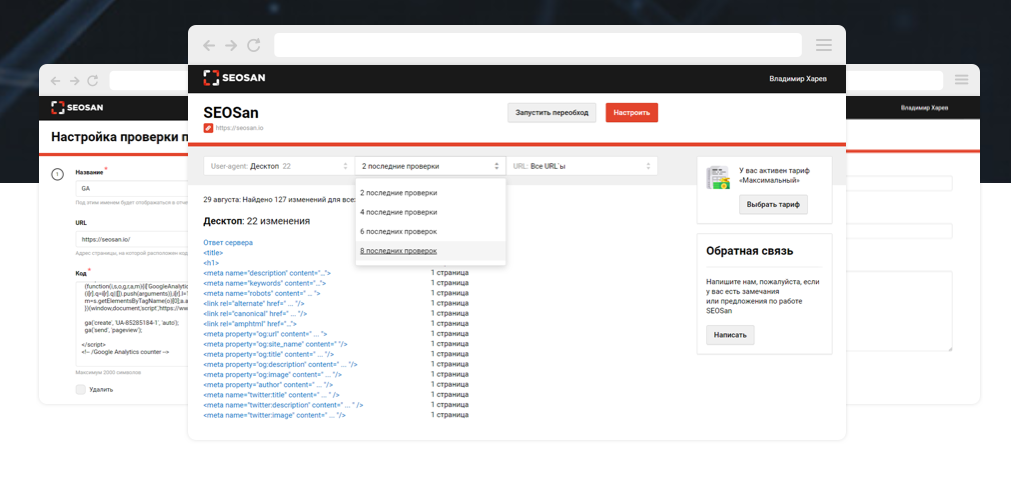Collapse the '2 последние проверки' dropdown
Screen dimensions: 1011x489
pyautogui.click(x=430, y=166)
